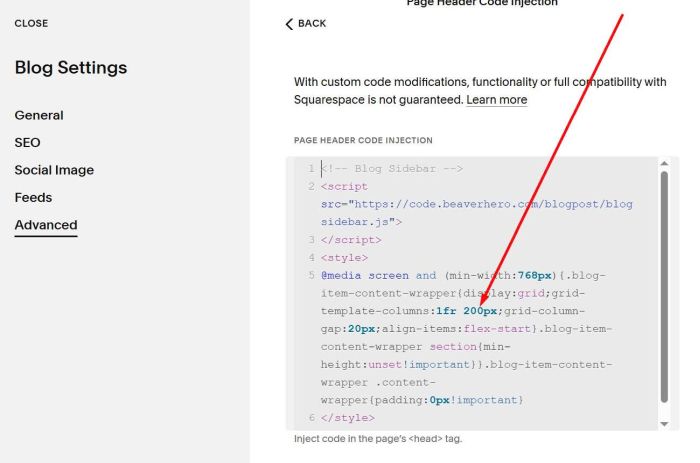Click the unset!important min-height value

pos(419,364)
